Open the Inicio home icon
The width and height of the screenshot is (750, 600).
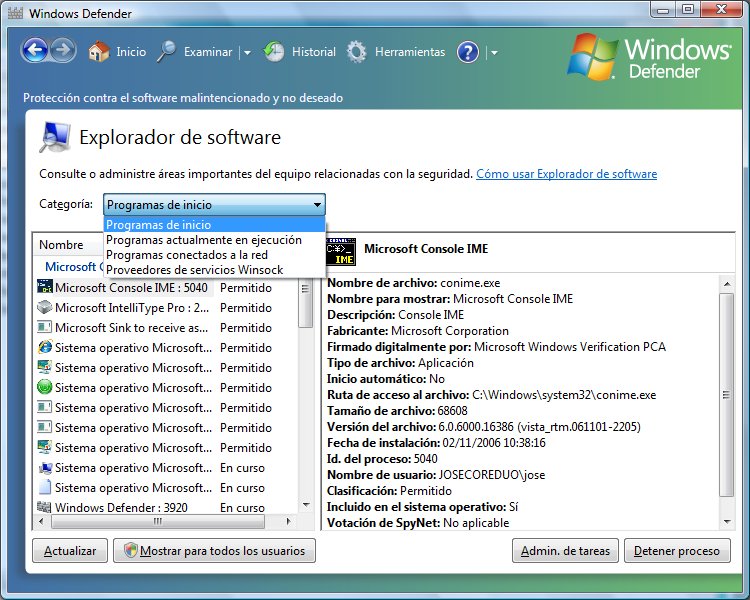coord(99,52)
